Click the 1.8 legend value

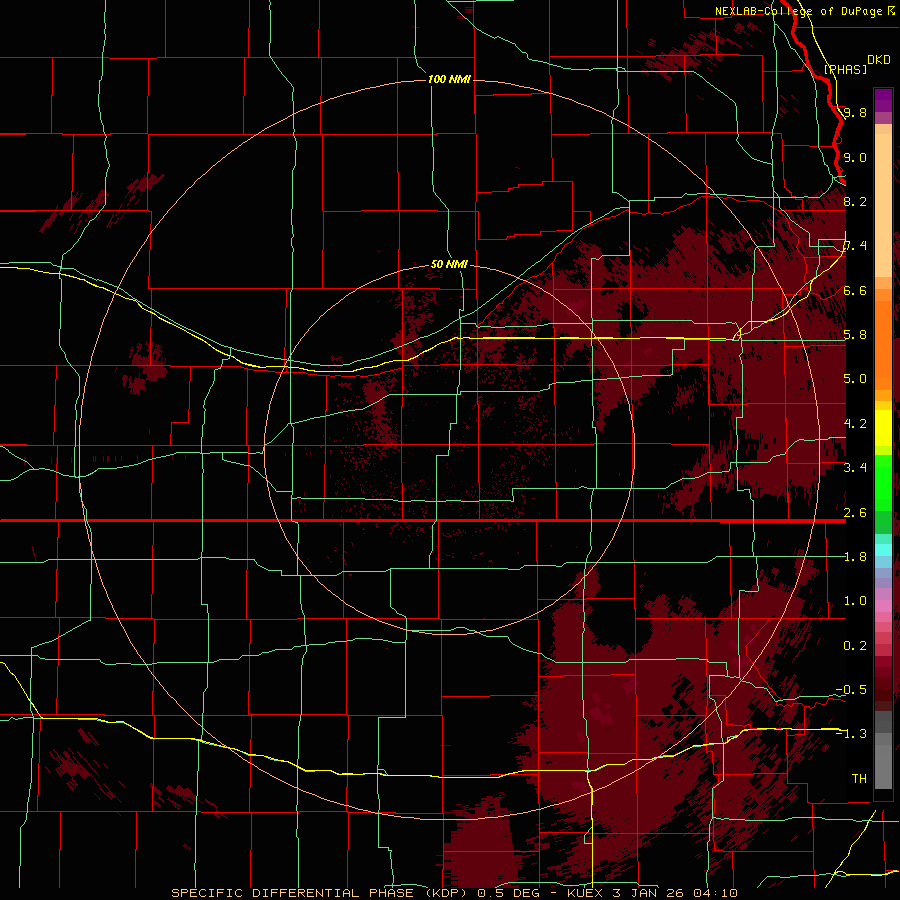(855, 556)
